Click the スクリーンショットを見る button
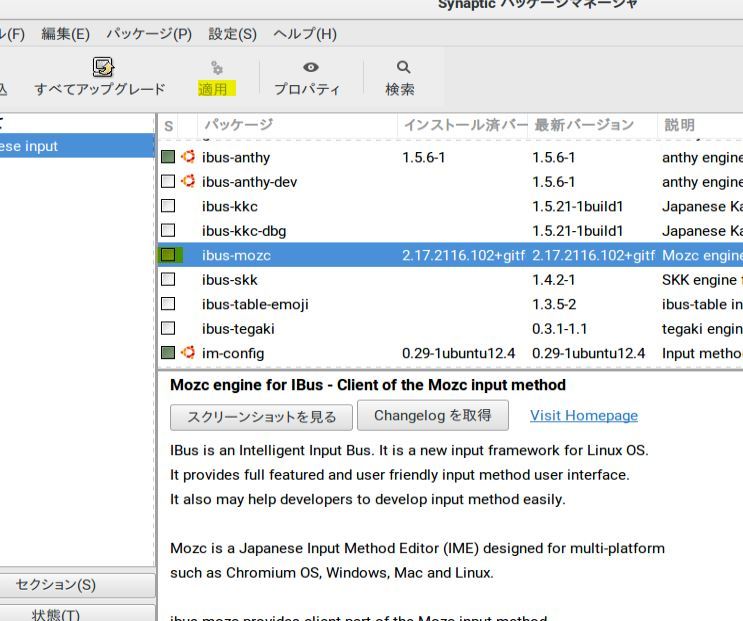This screenshot has width=743, height=621. click(261, 416)
